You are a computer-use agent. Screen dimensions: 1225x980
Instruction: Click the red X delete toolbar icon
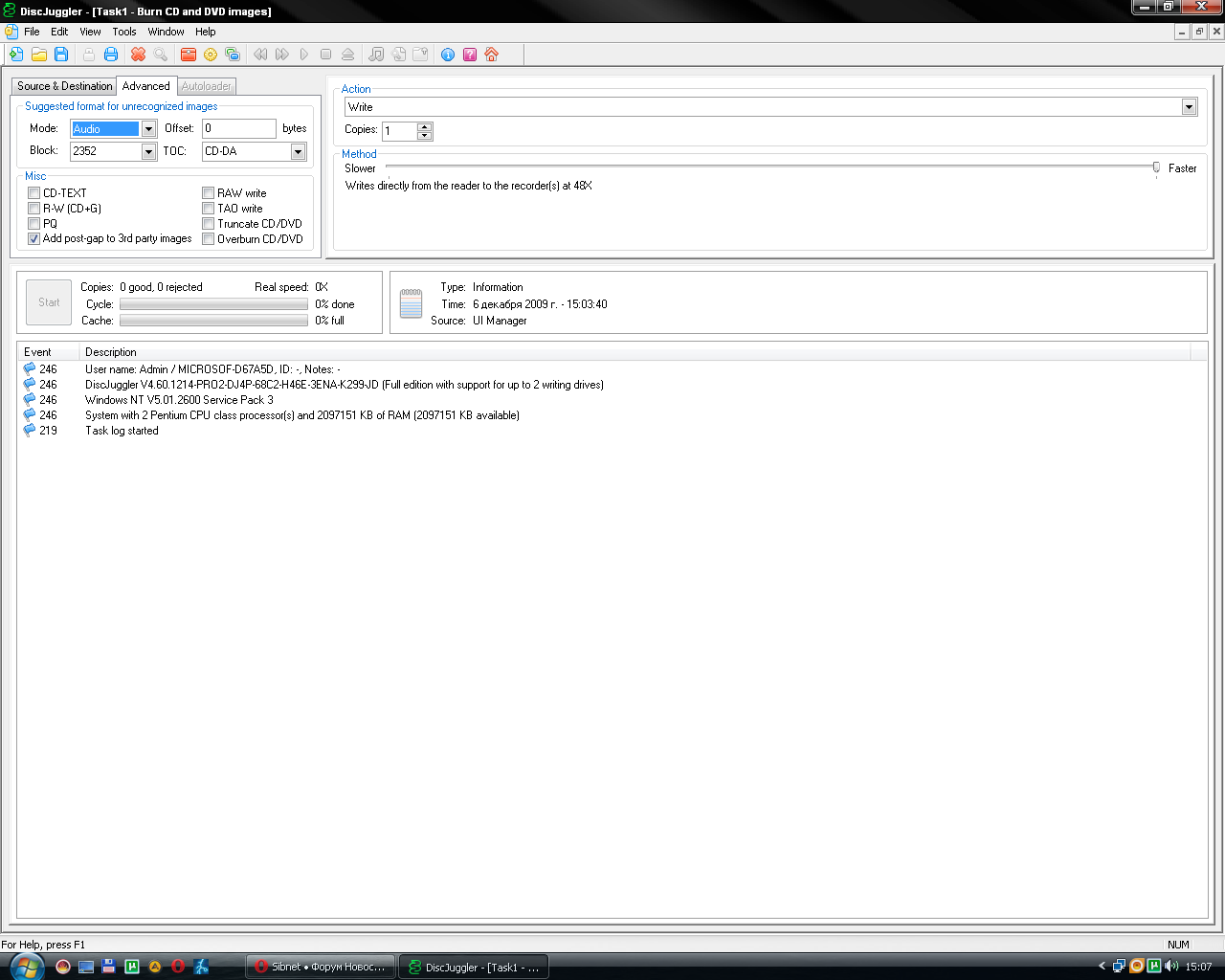point(139,55)
